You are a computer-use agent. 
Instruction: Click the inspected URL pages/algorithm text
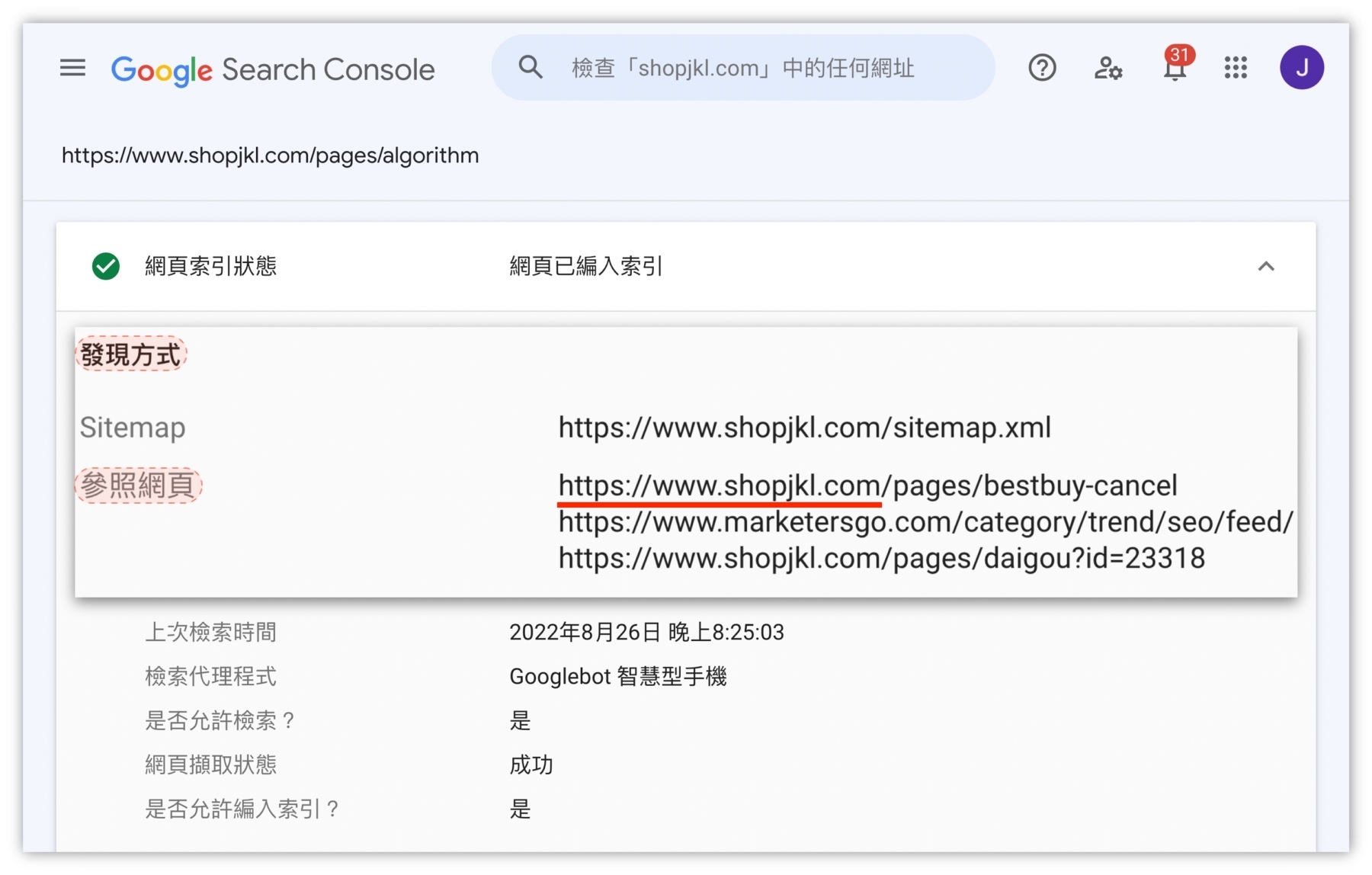271,155
